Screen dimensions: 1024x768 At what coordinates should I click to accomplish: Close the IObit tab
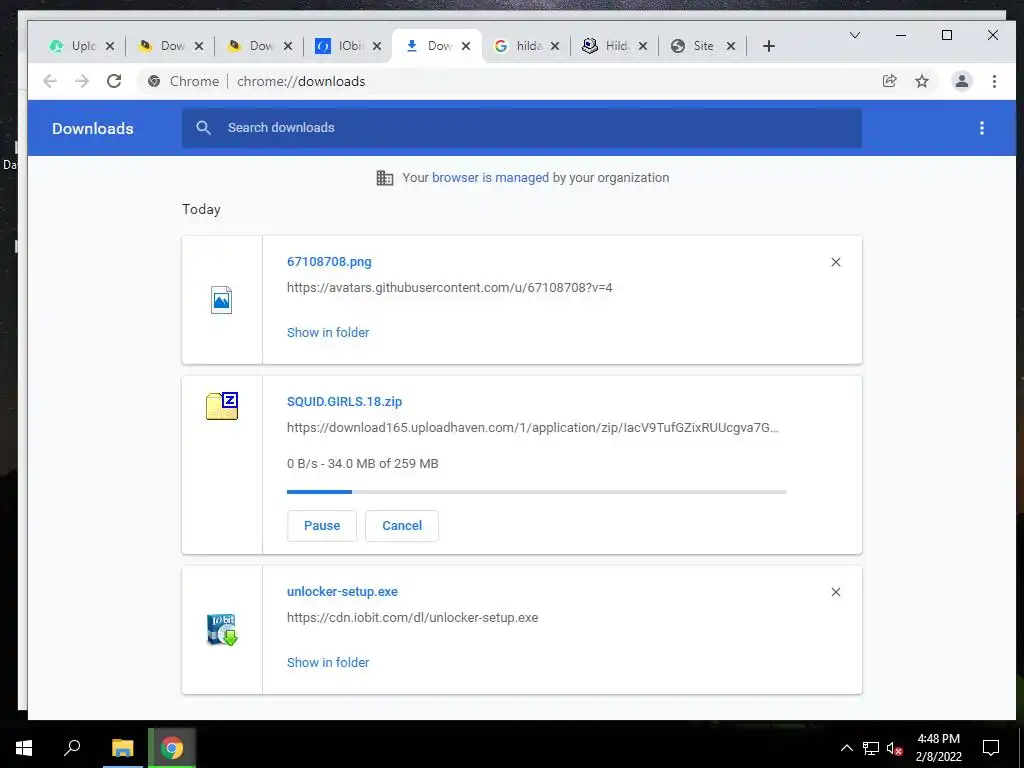coord(377,46)
